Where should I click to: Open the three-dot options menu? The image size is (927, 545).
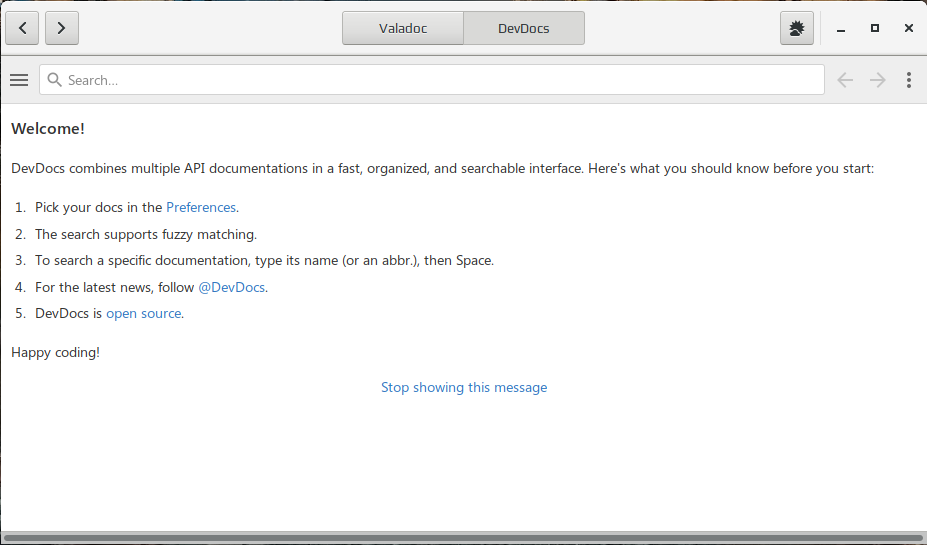[909, 80]
